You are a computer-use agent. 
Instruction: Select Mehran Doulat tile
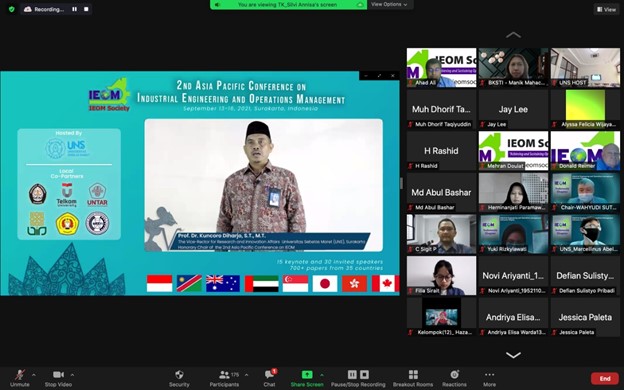tap(513, 150)
